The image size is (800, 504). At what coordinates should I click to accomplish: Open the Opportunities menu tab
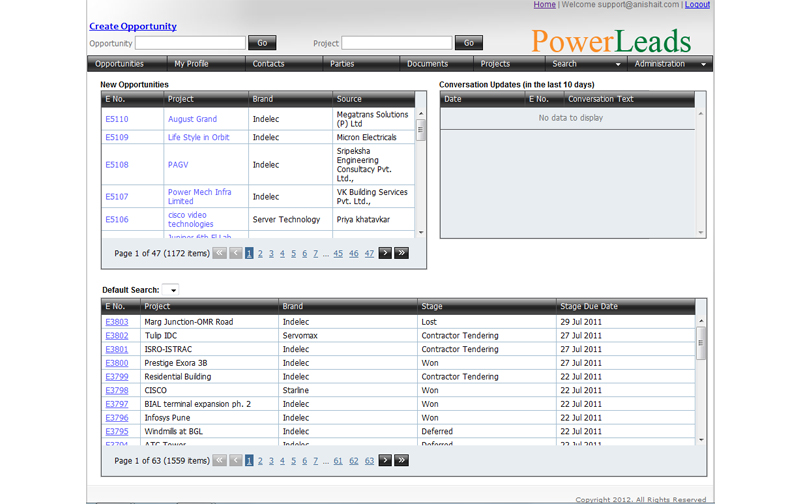coord(119,64)
